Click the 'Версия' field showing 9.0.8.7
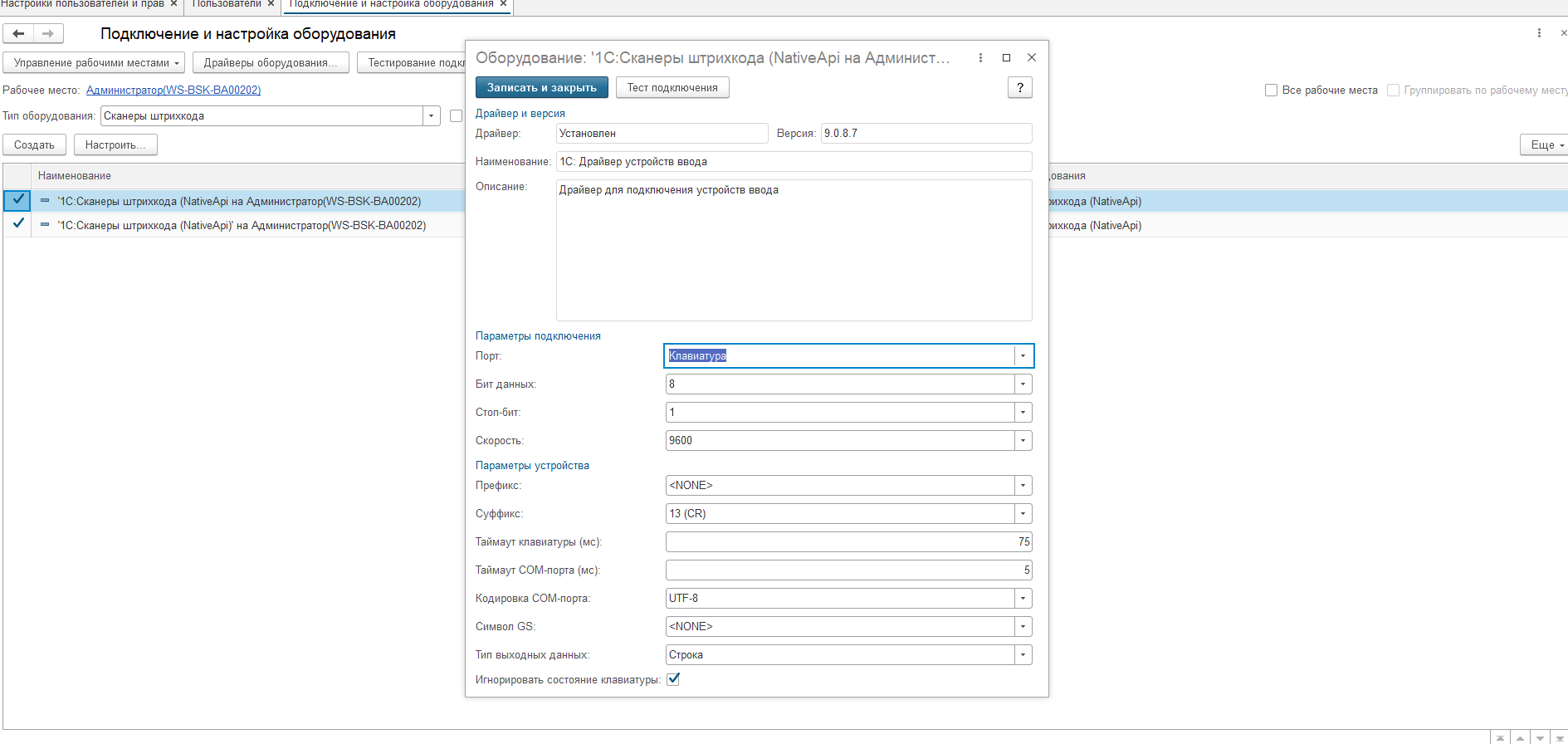This screenshot has width=1568, height=744. (926, 134)
